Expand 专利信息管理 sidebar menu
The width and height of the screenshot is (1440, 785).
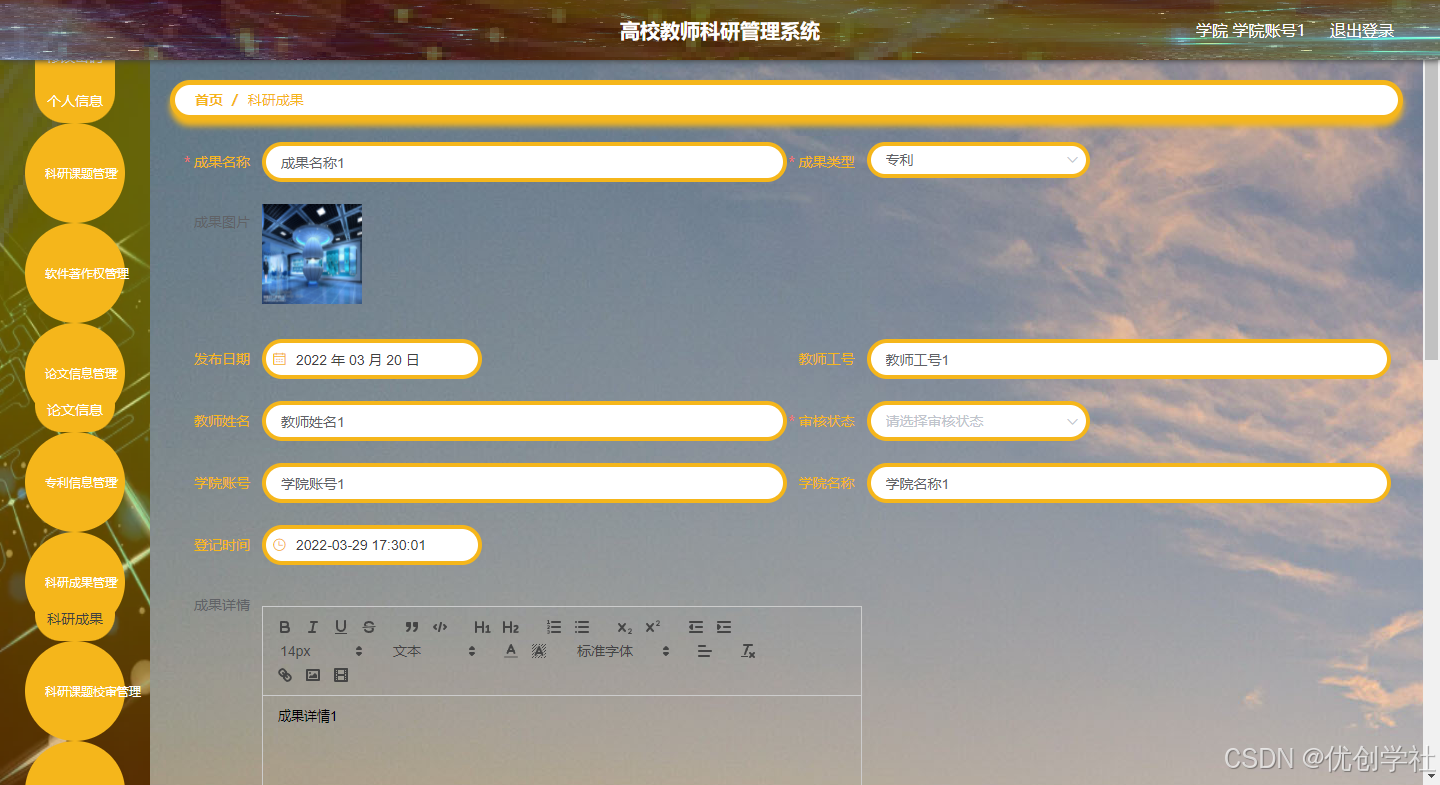click(75, 482)
